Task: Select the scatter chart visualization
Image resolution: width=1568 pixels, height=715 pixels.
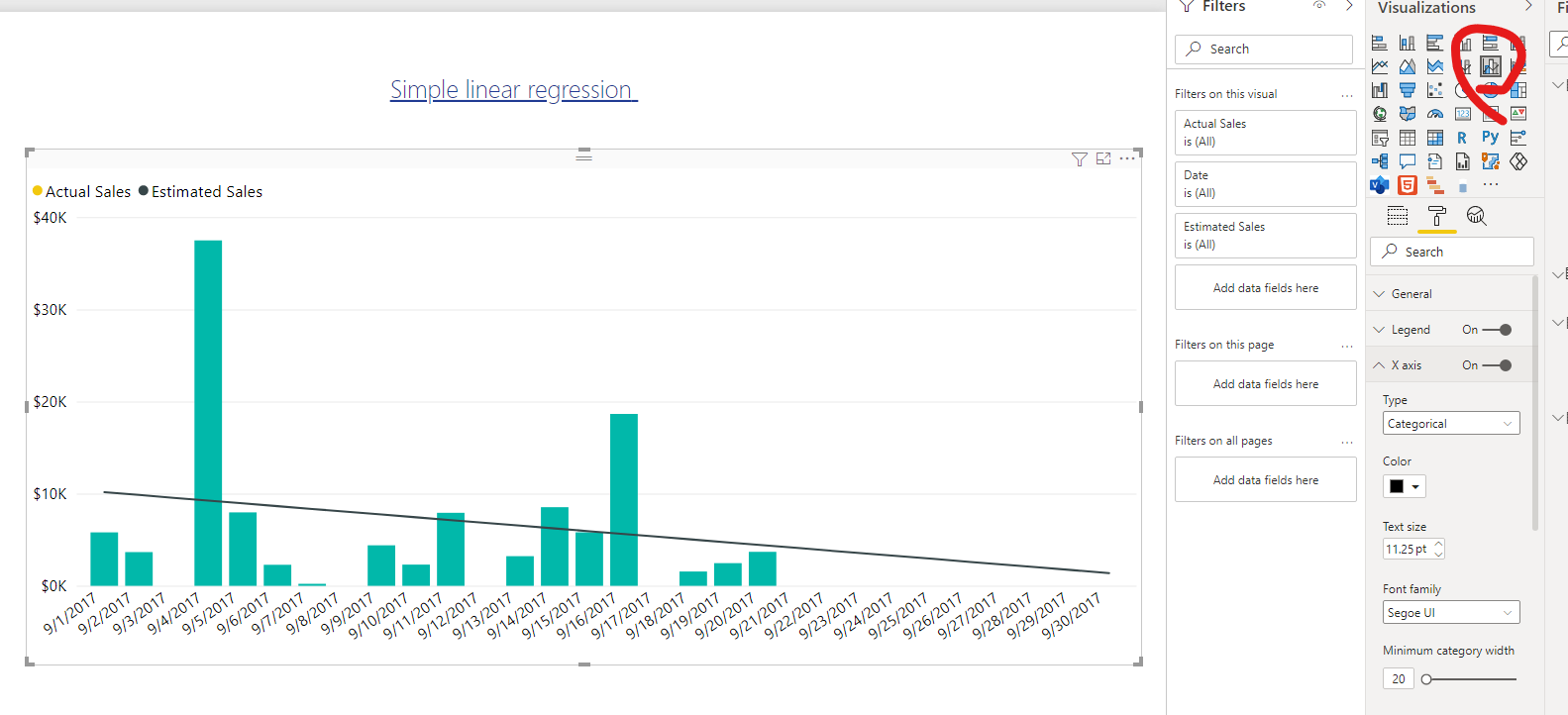Action: tap(1435, 90)
